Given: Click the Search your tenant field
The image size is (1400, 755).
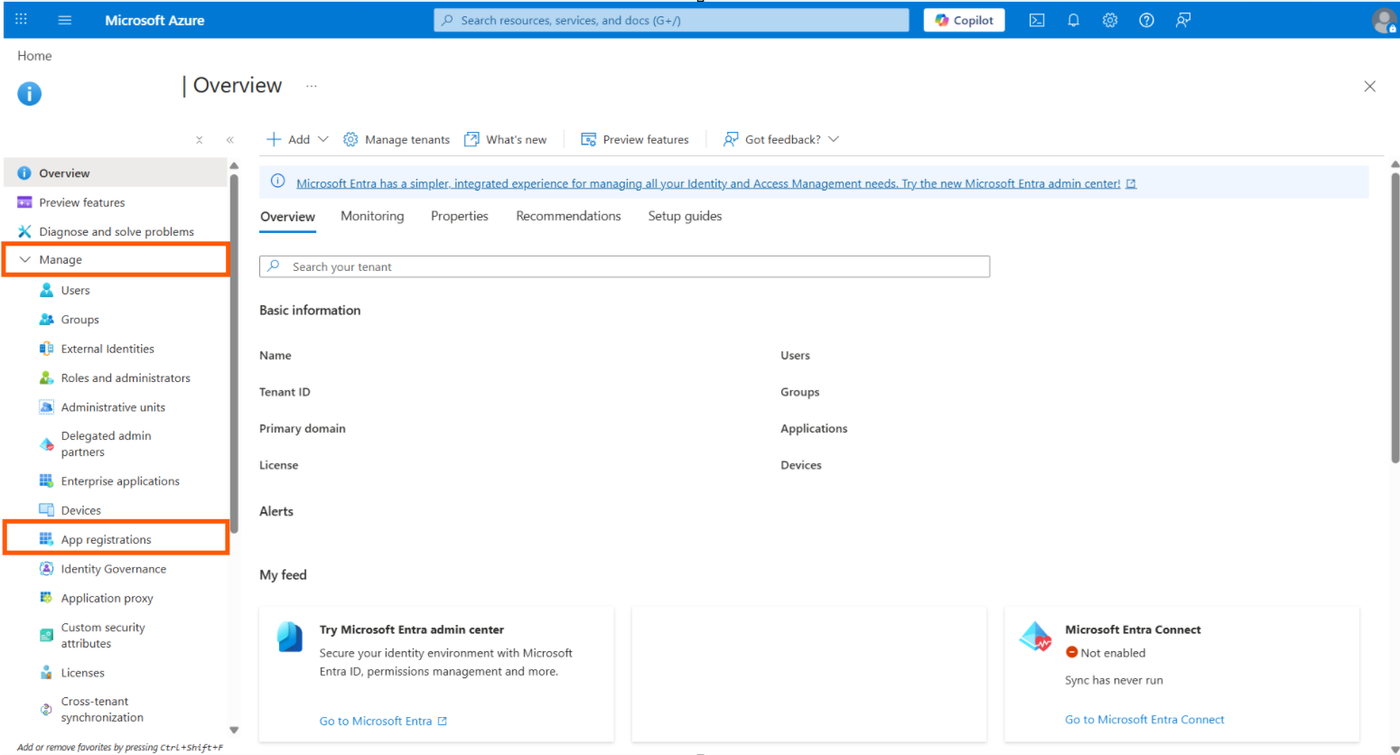Looking at the screenshot, I should (x=624, y=267).
